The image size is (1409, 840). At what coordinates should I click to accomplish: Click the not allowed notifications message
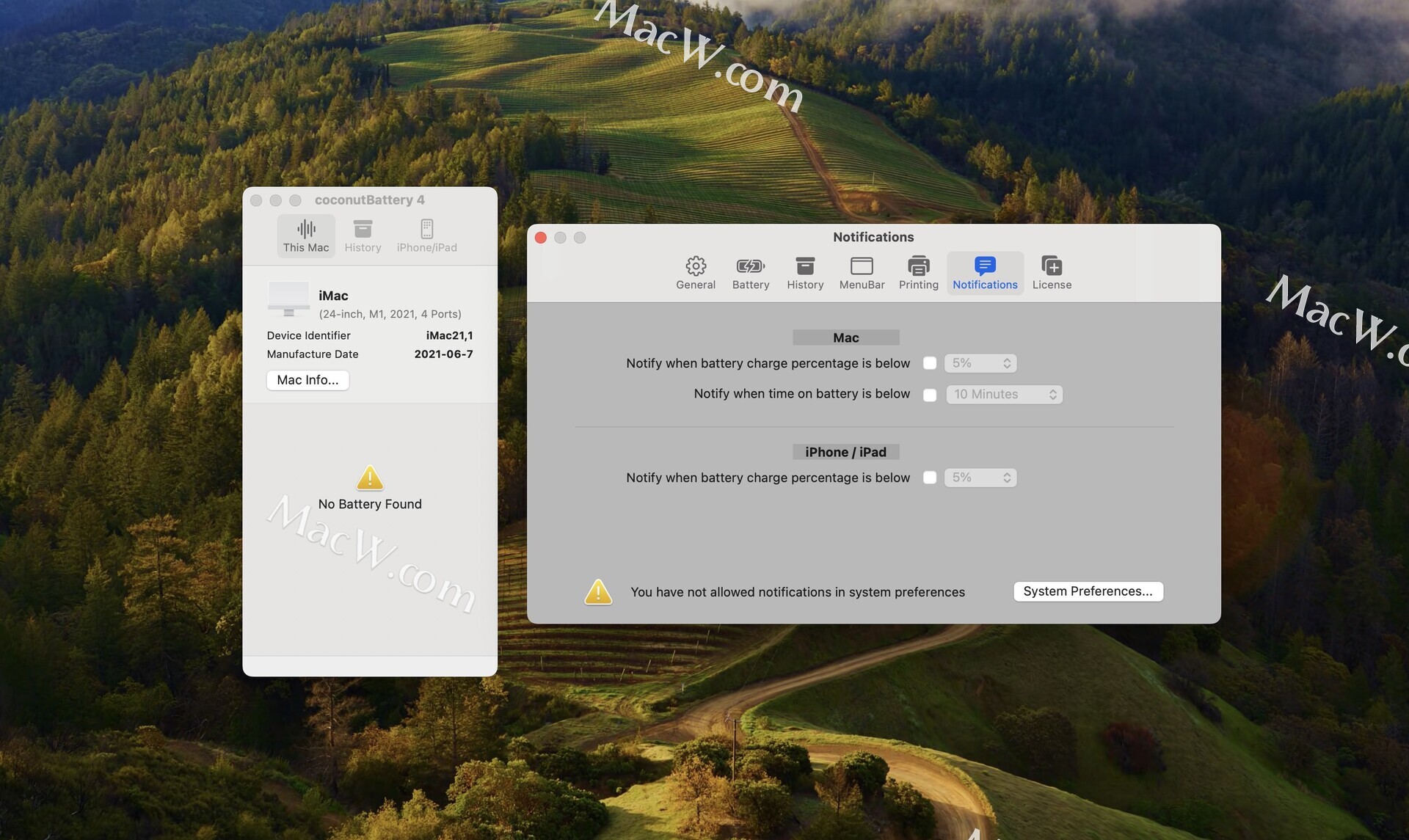coord(798,592)
